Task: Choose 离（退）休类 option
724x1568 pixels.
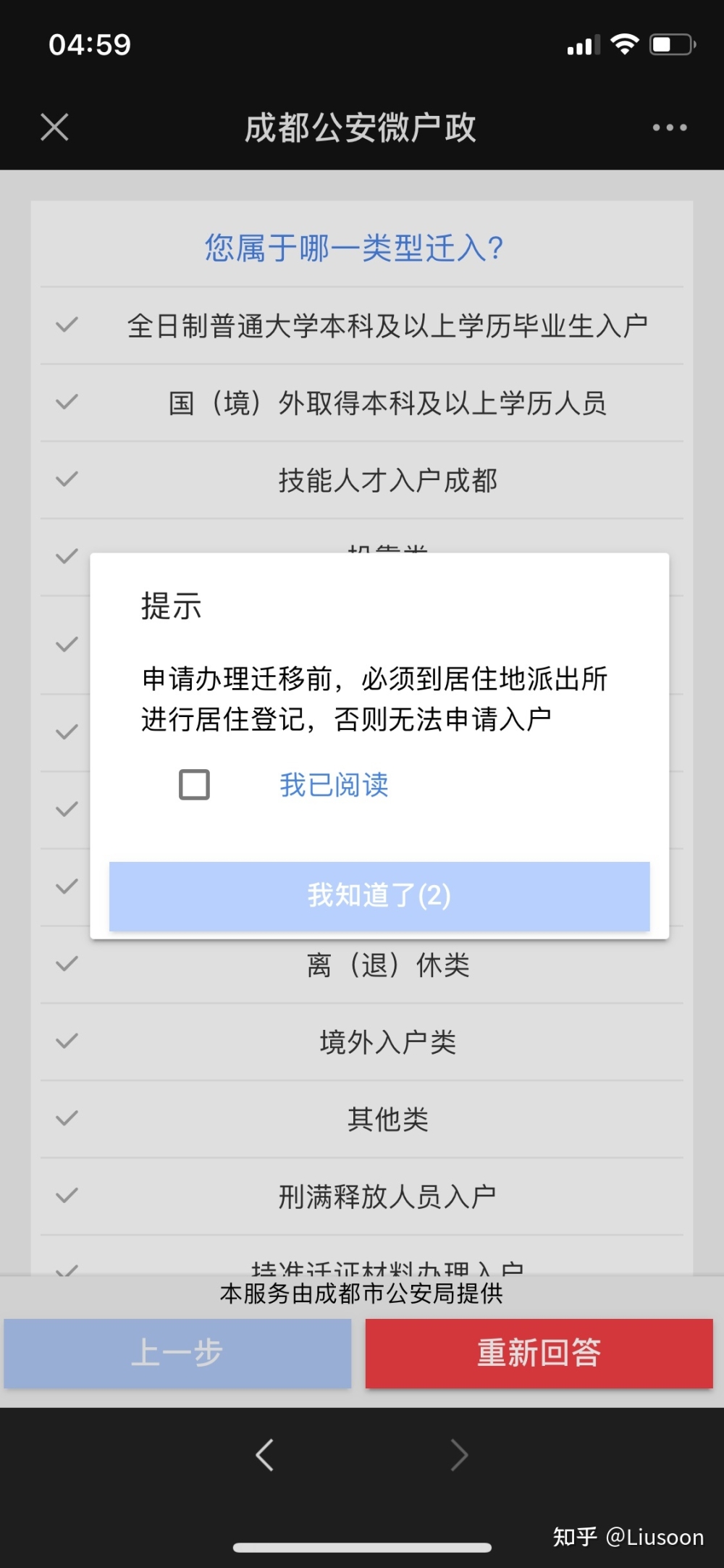Action: tap(362, 965)
